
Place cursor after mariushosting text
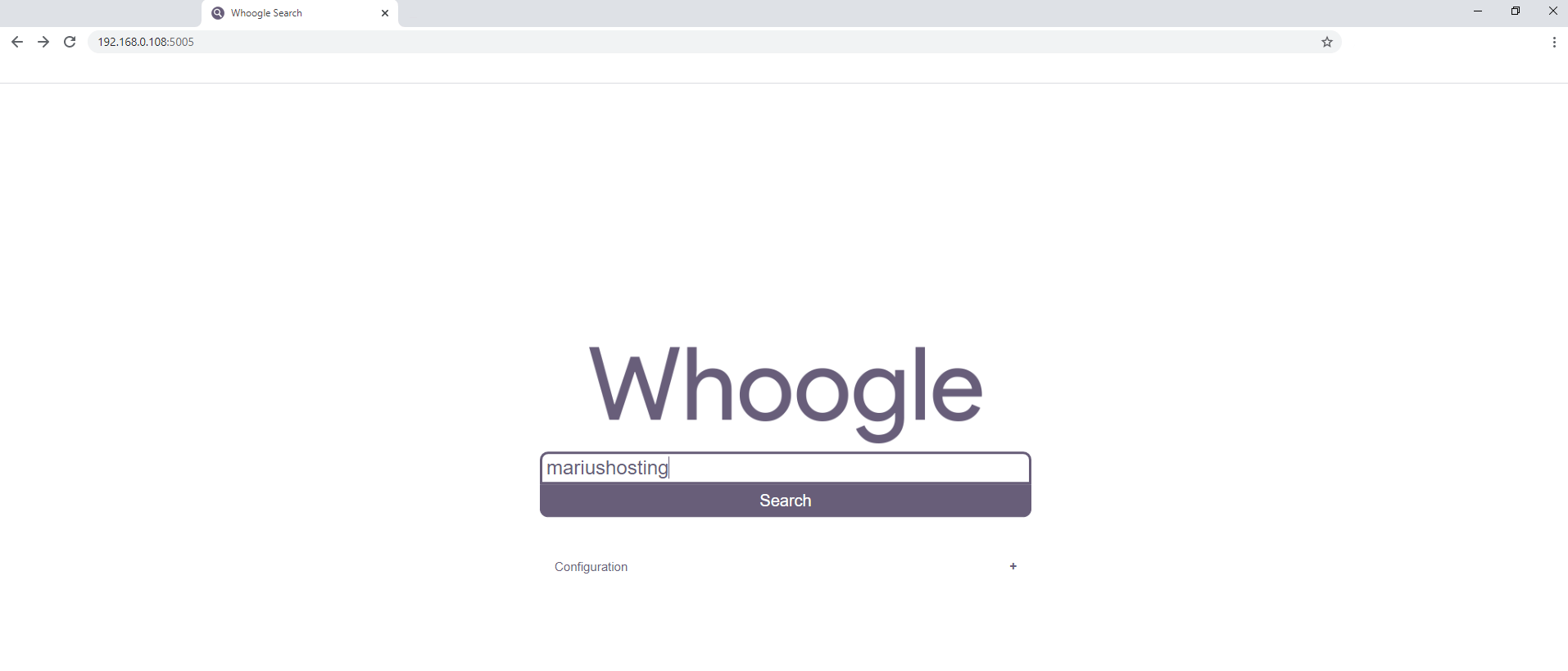(668, 468)
